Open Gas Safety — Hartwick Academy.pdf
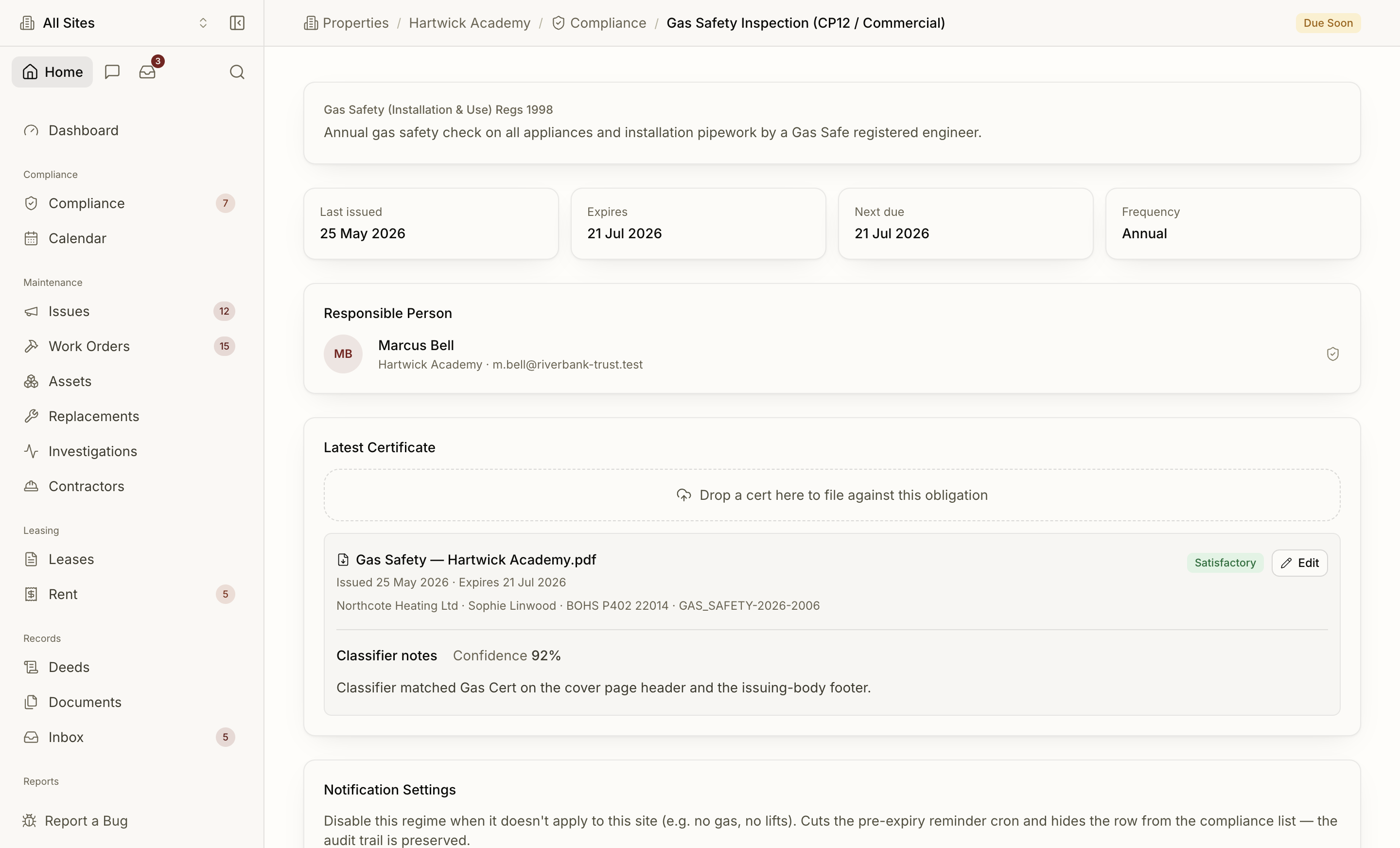Screen dimensions: 1400x848 coord(475,559)
